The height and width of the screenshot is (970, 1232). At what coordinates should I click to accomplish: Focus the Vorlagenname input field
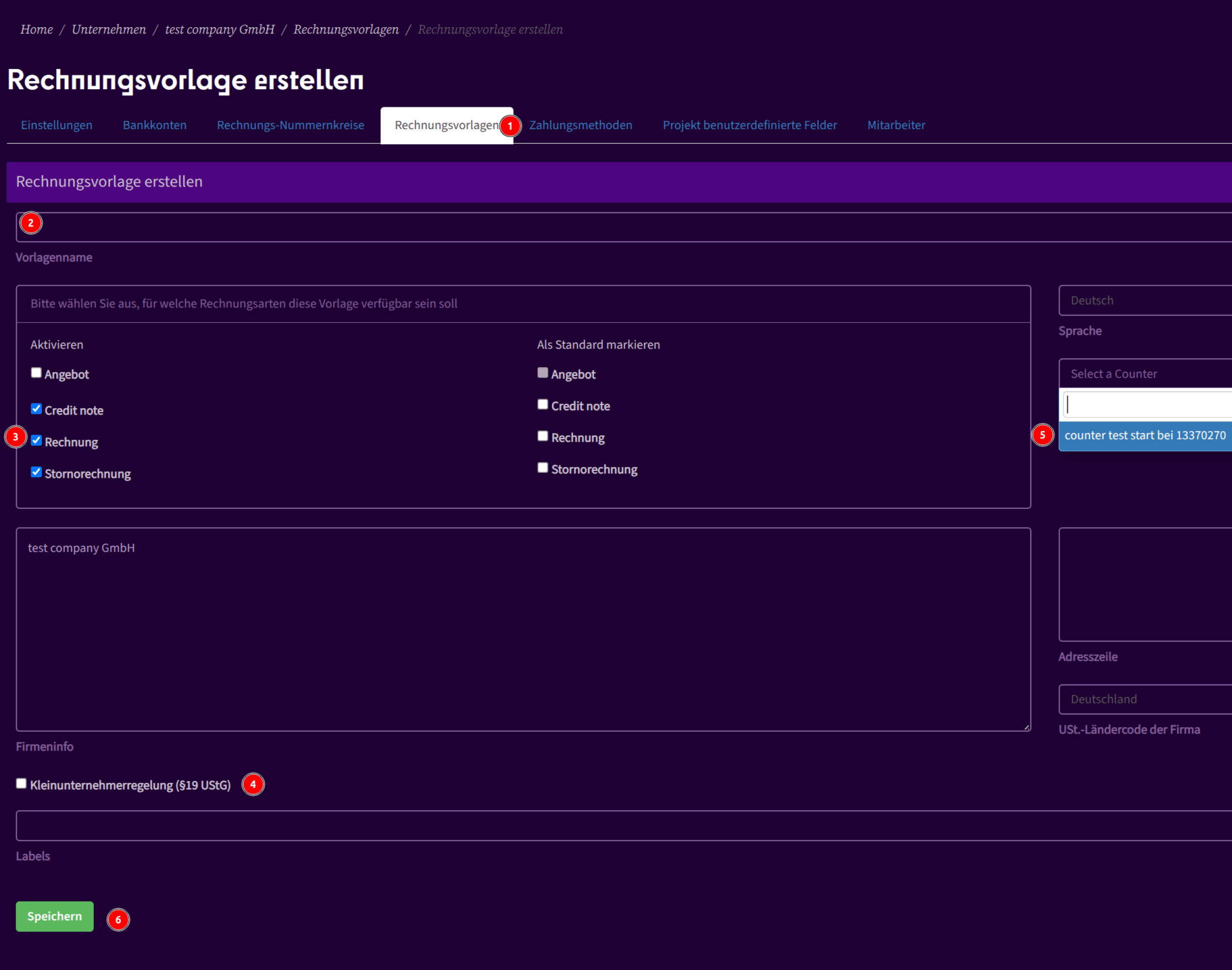click(625, 227)
